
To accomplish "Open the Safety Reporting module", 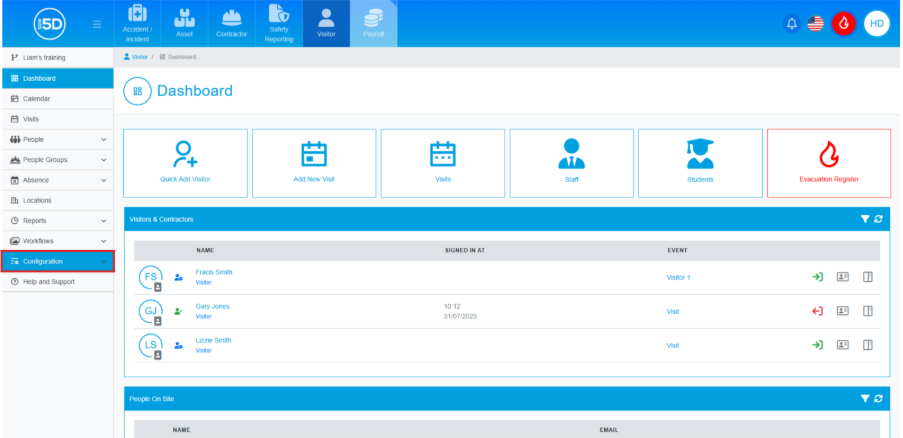I will point(279,24).
